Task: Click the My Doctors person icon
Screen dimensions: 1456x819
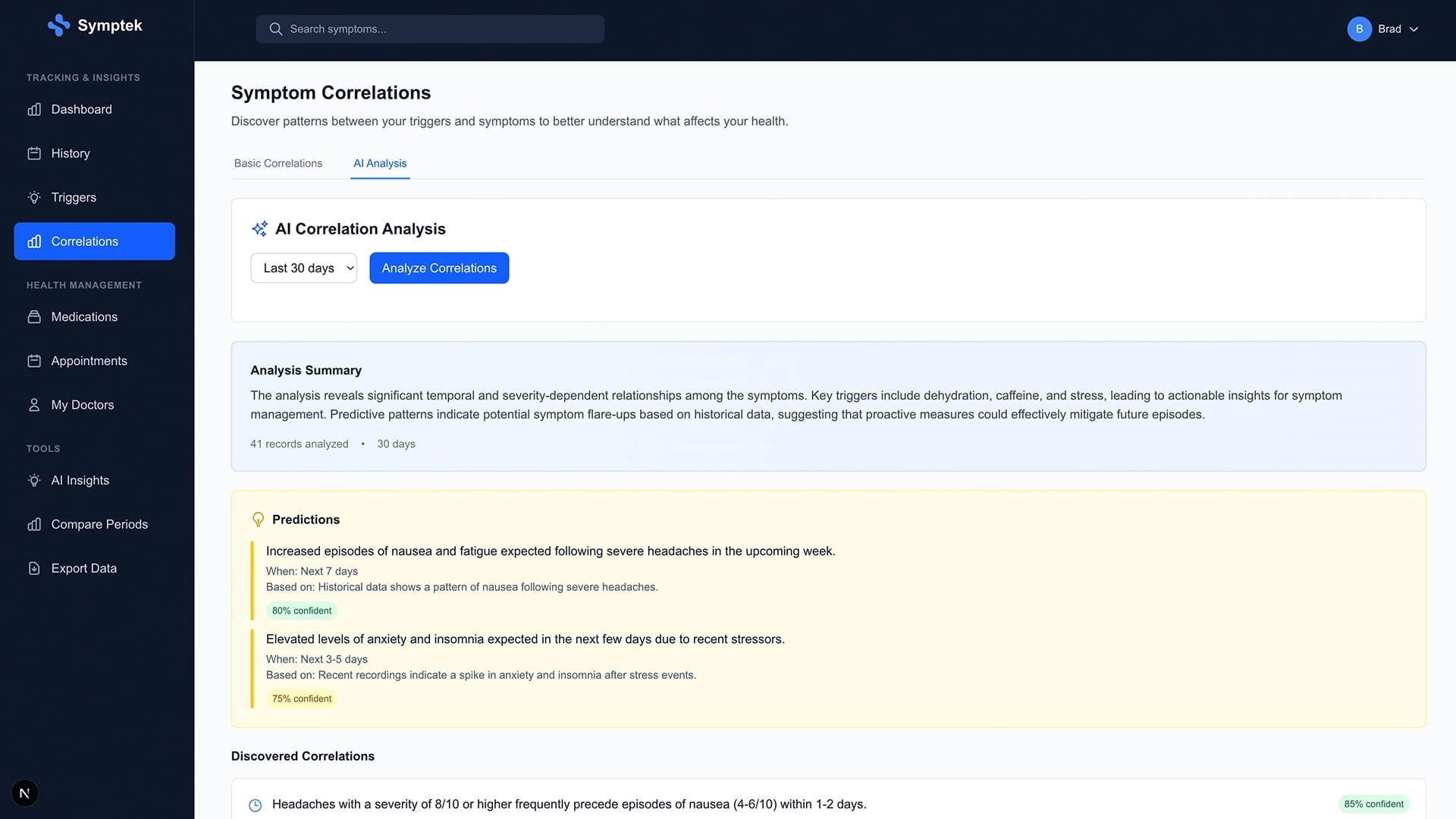Action: coord(34,405)
